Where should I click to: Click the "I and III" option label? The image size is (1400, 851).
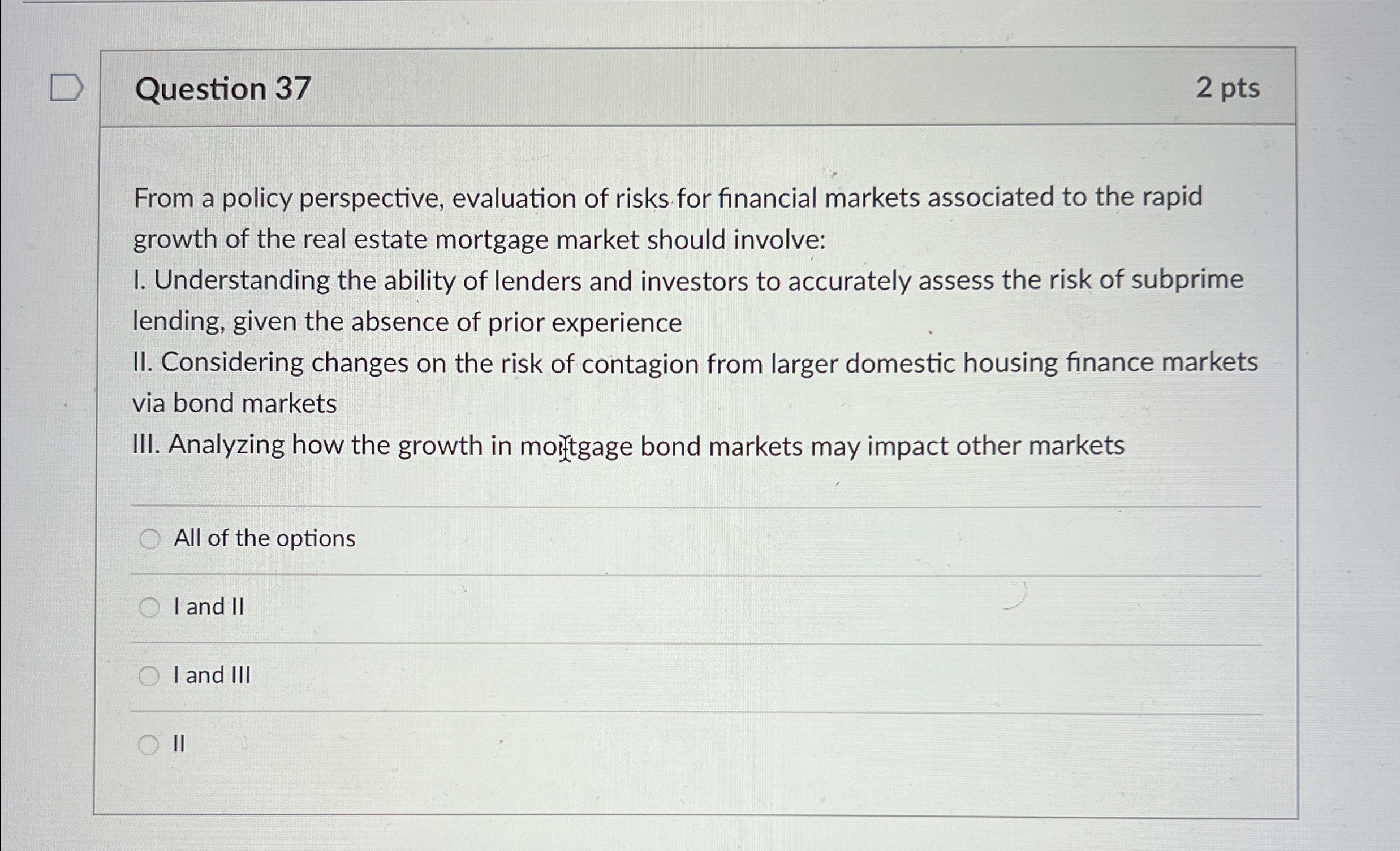click(212, 676)
